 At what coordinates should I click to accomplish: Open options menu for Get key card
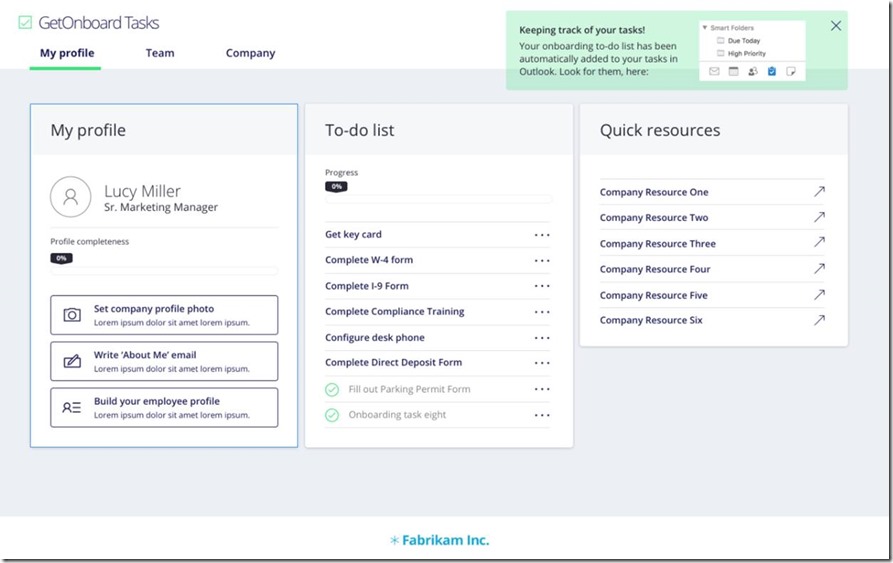click(x=542, y=235)
